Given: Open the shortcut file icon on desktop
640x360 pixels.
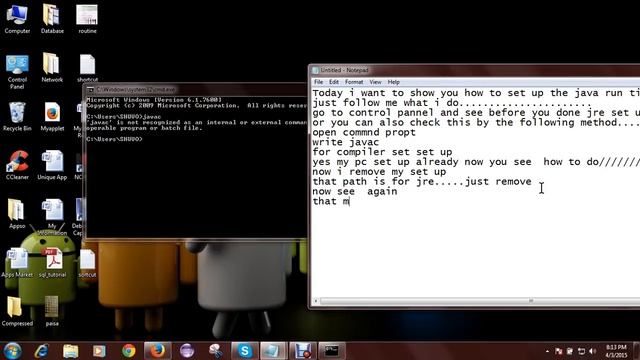Looking at the screenshot, I should click(x=87, y=68).
